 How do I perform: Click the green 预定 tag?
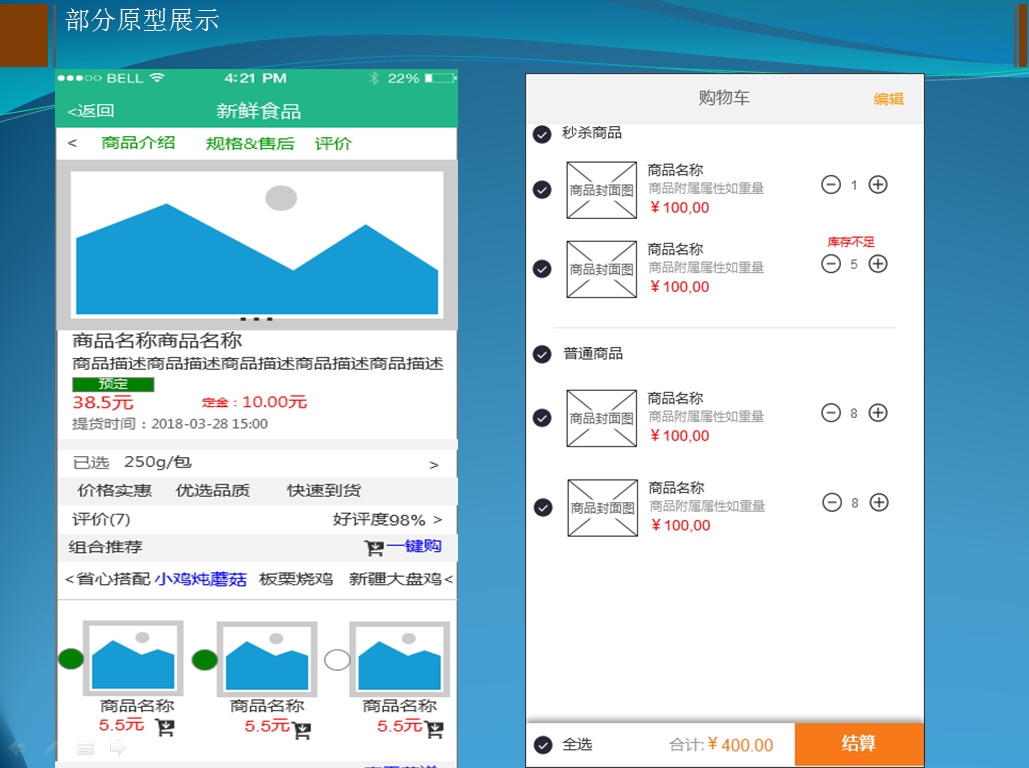[x=113, y=384]
